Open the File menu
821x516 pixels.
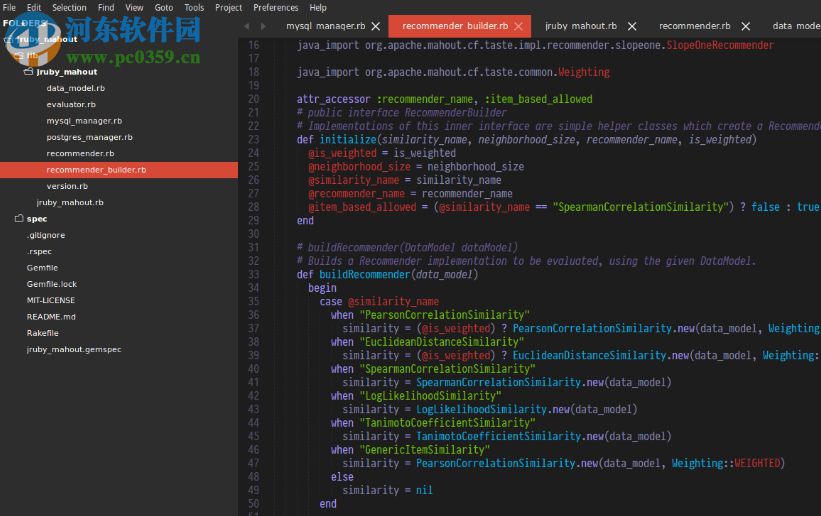9,8
